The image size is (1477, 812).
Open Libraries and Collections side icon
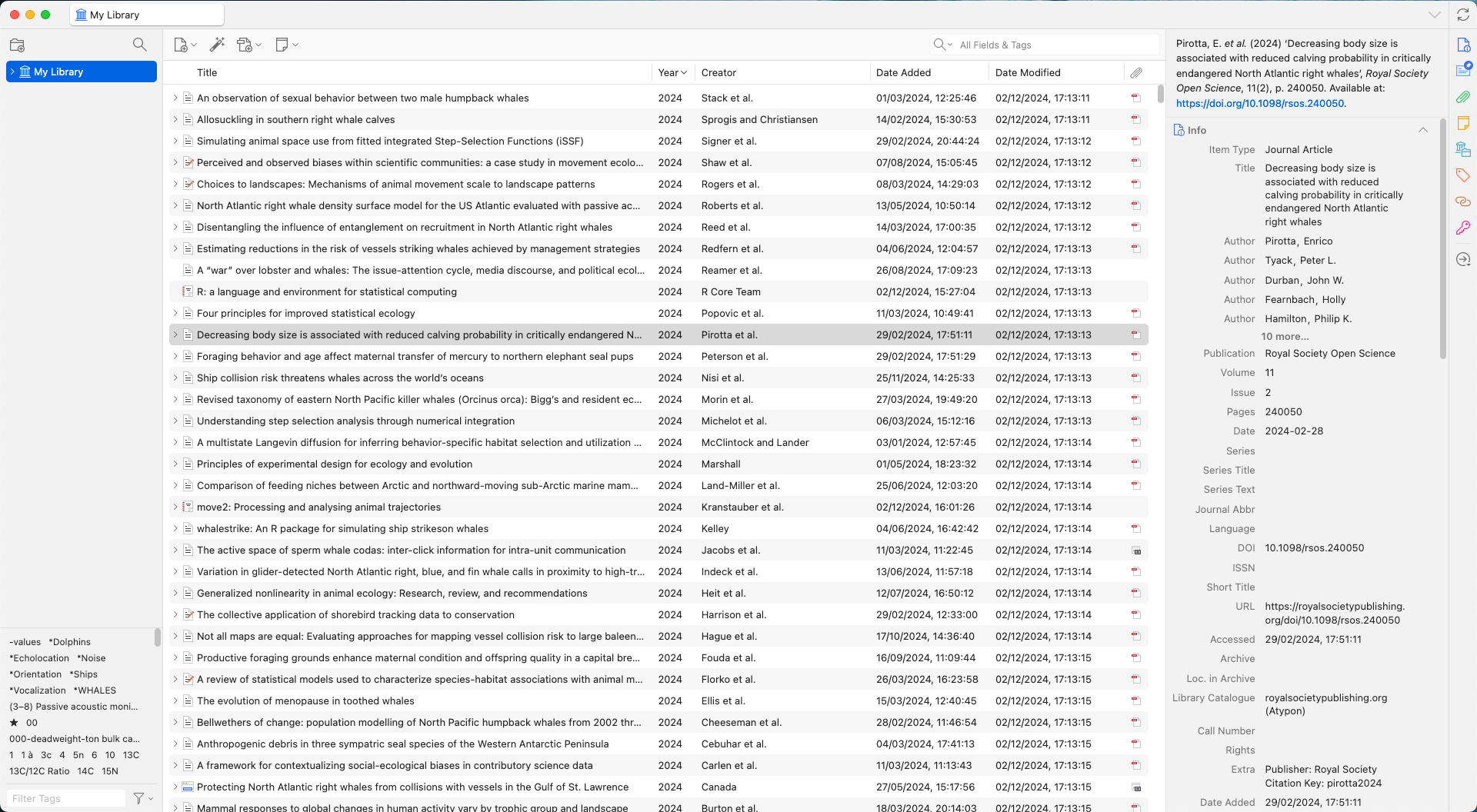[1462, 149]
